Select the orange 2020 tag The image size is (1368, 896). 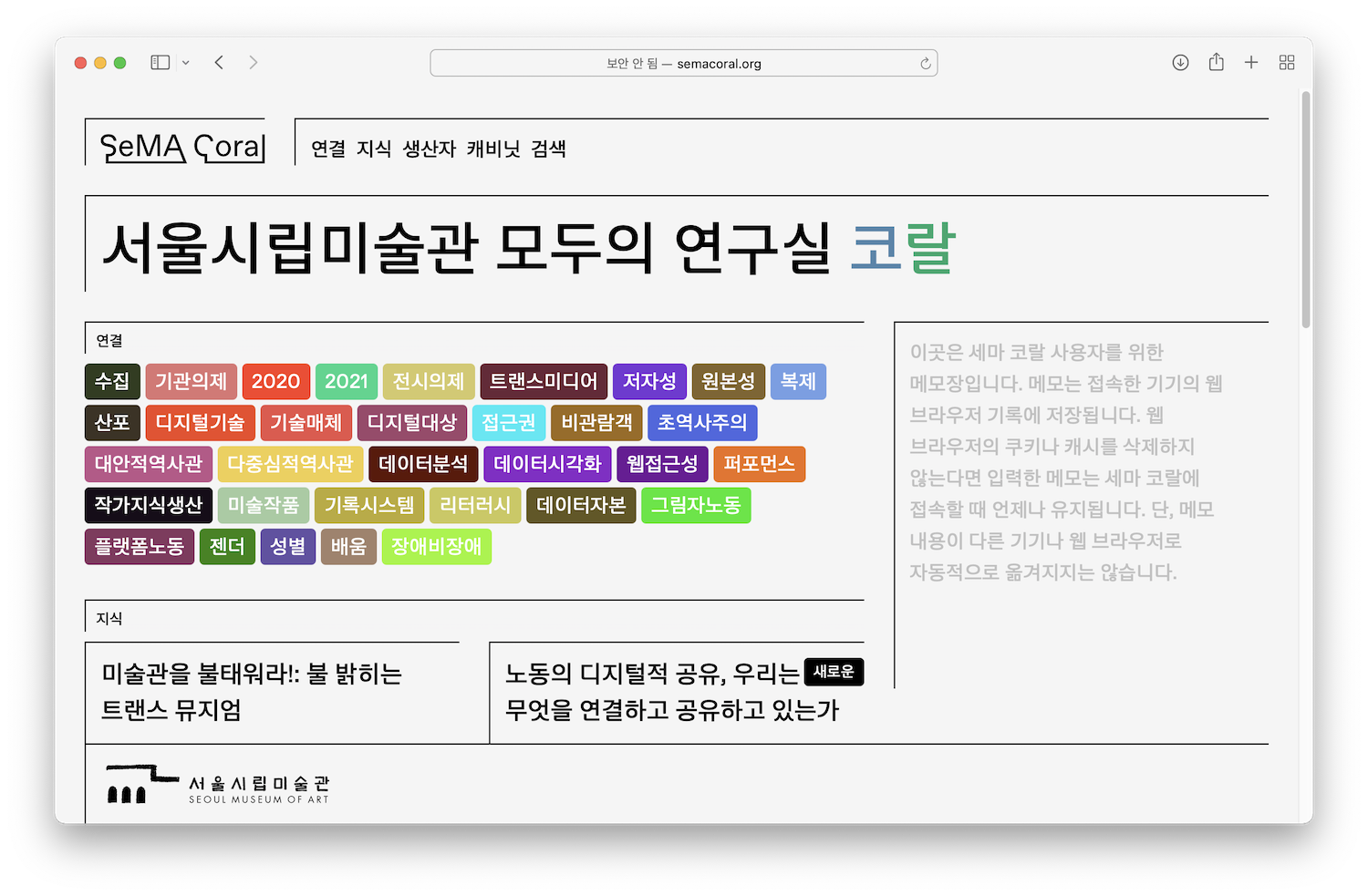pyautogui.click(x=275, y=381)
